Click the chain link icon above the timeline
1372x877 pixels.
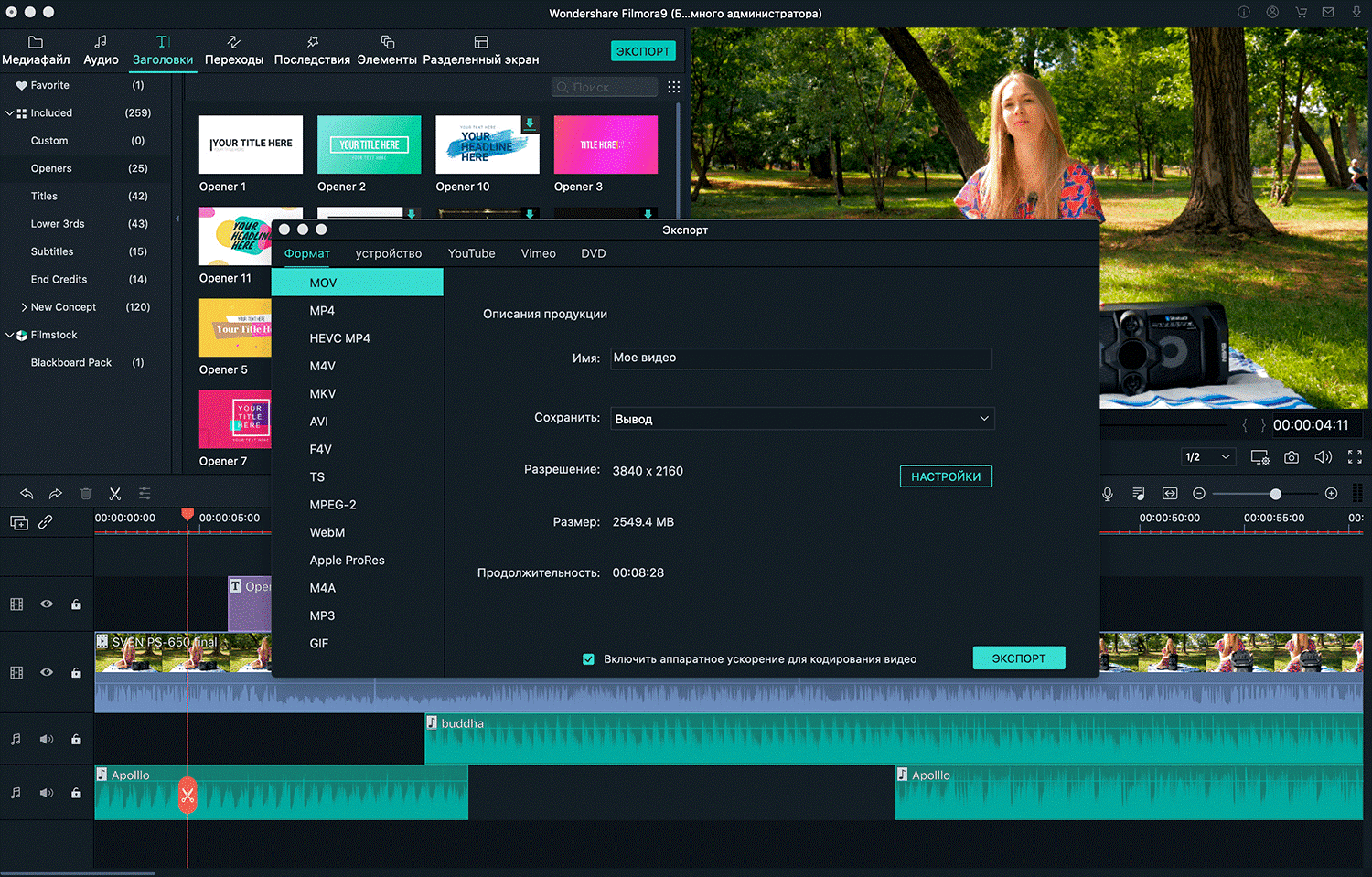pos(46,521)
